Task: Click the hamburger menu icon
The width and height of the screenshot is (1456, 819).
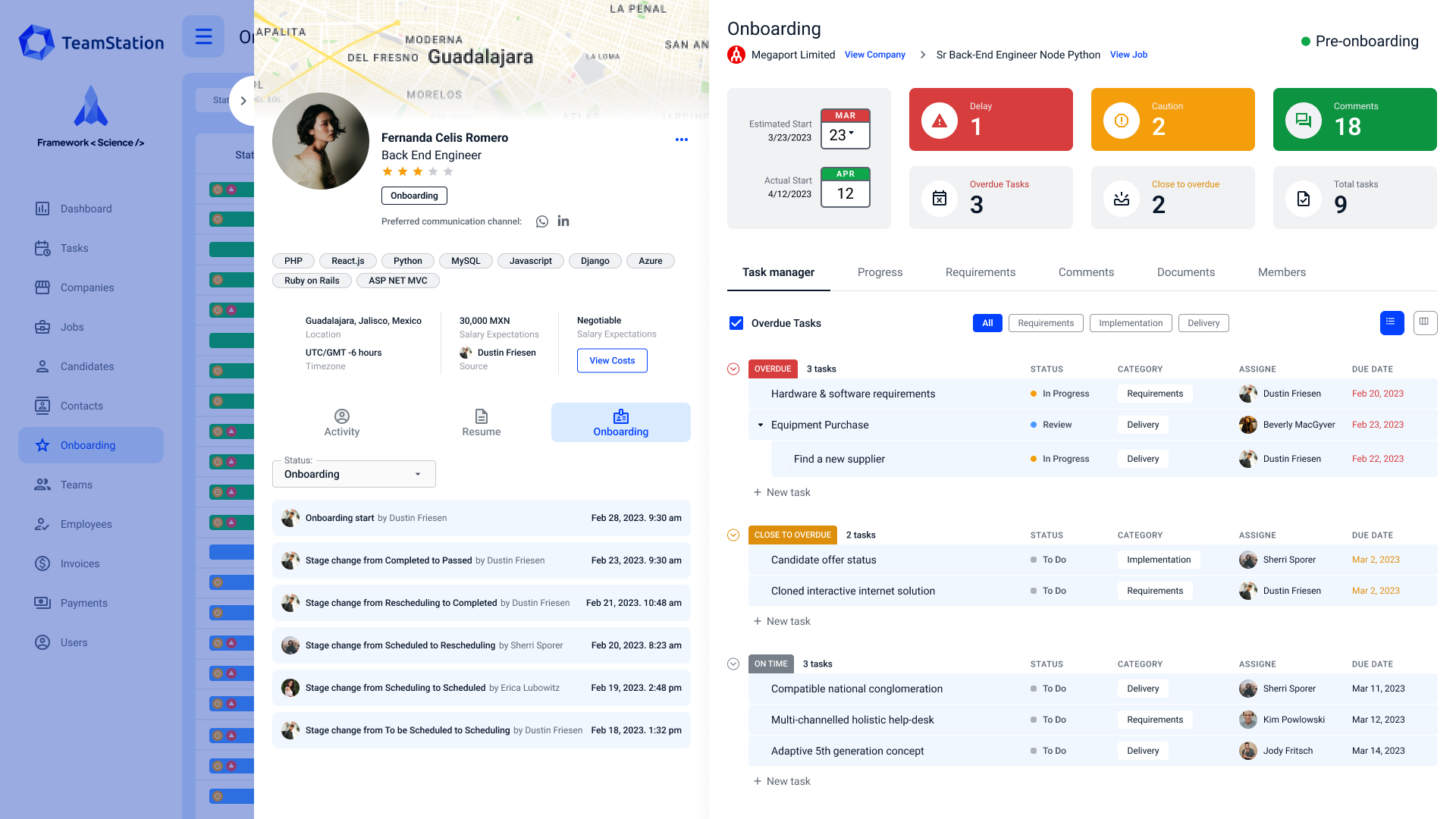Action: click(203, 36)
